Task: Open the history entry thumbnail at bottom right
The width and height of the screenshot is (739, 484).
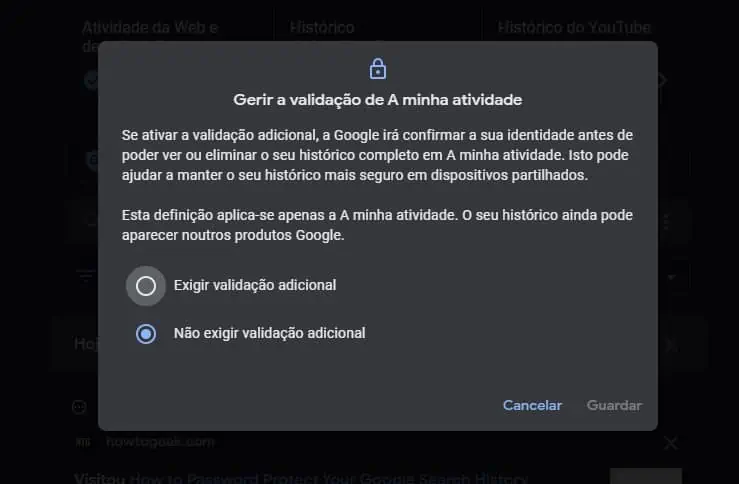Action: pyautogui.click(x=646, y=476)
